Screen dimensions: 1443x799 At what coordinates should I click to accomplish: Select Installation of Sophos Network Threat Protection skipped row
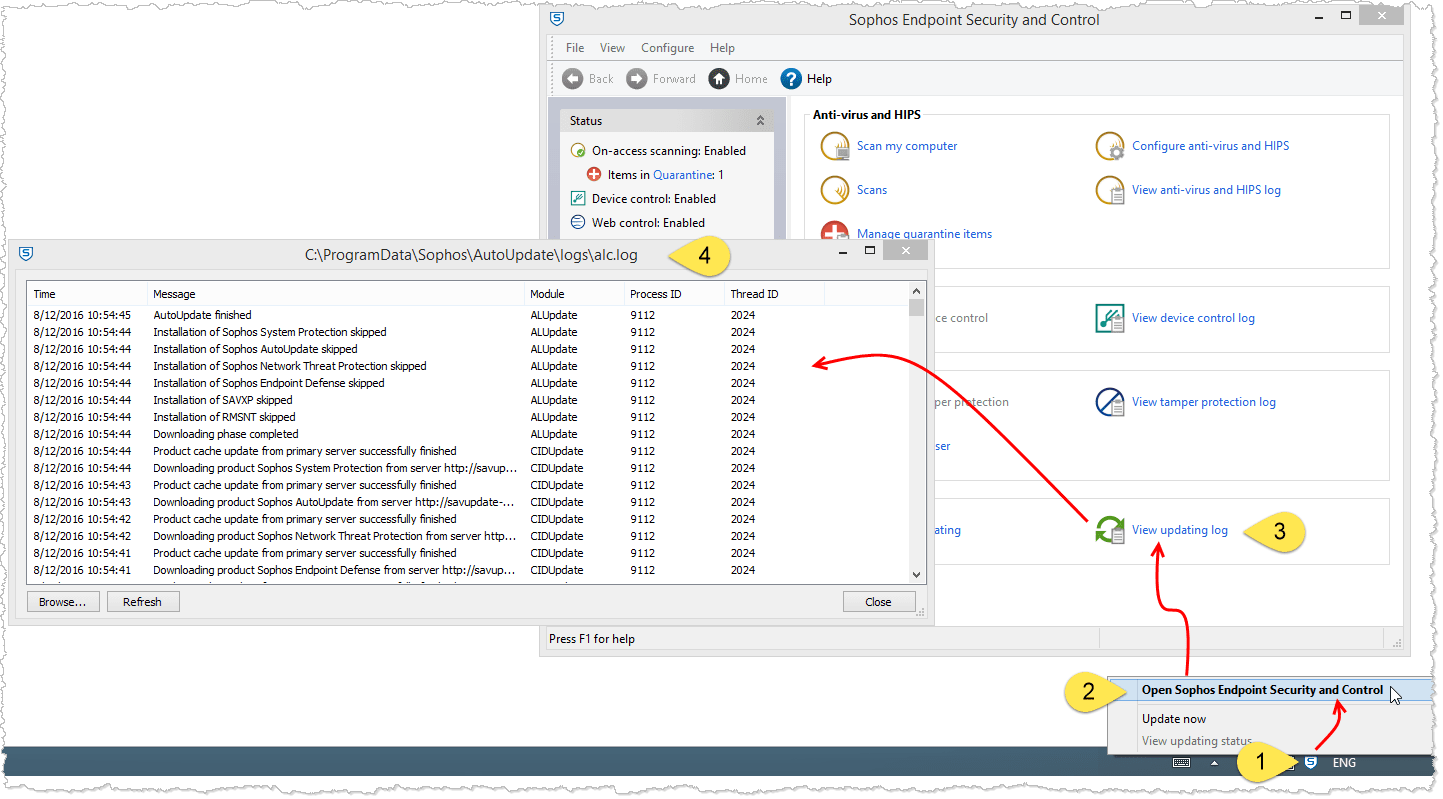468,366
